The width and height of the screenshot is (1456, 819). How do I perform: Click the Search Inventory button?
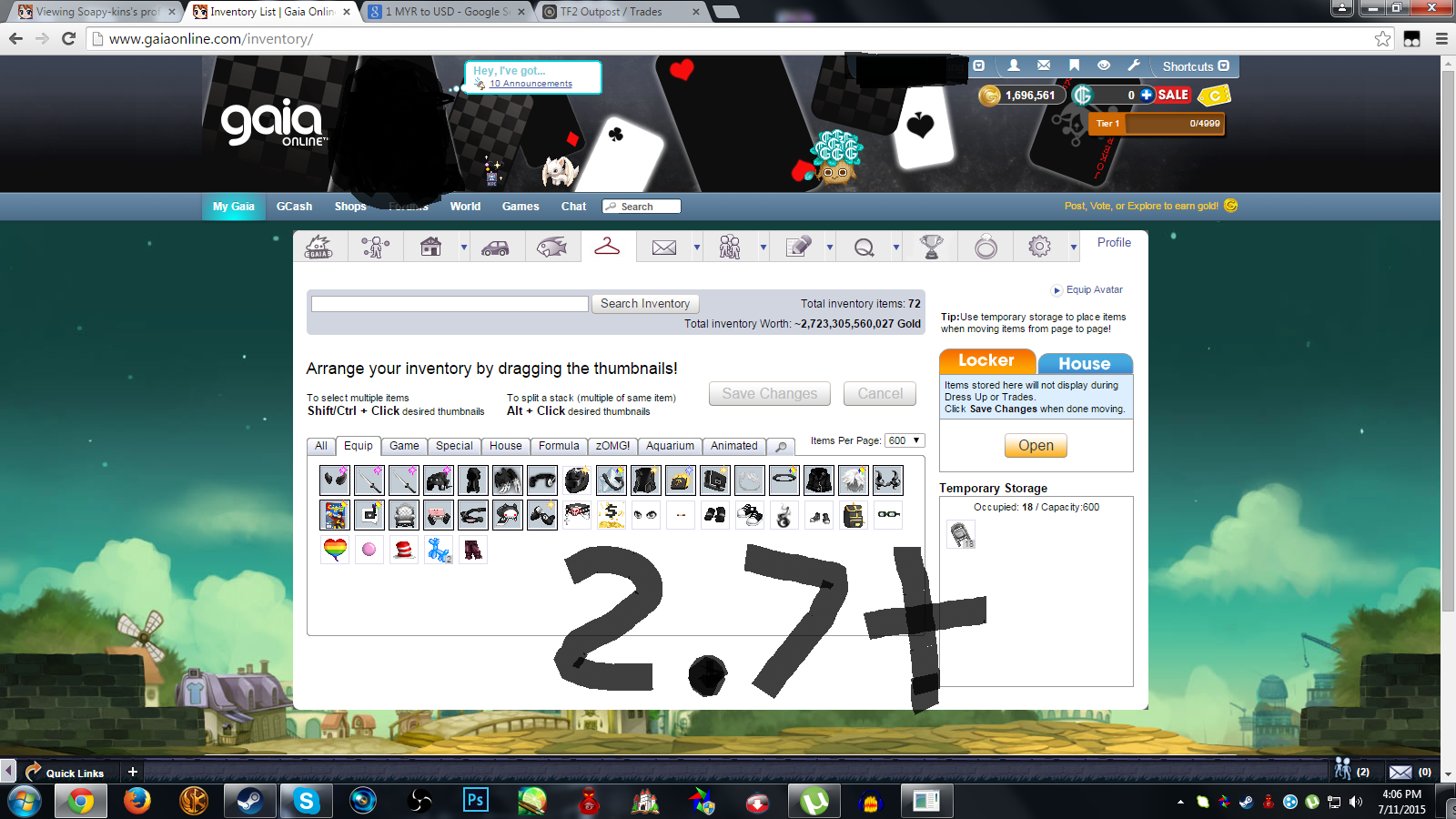click(645, 304)
